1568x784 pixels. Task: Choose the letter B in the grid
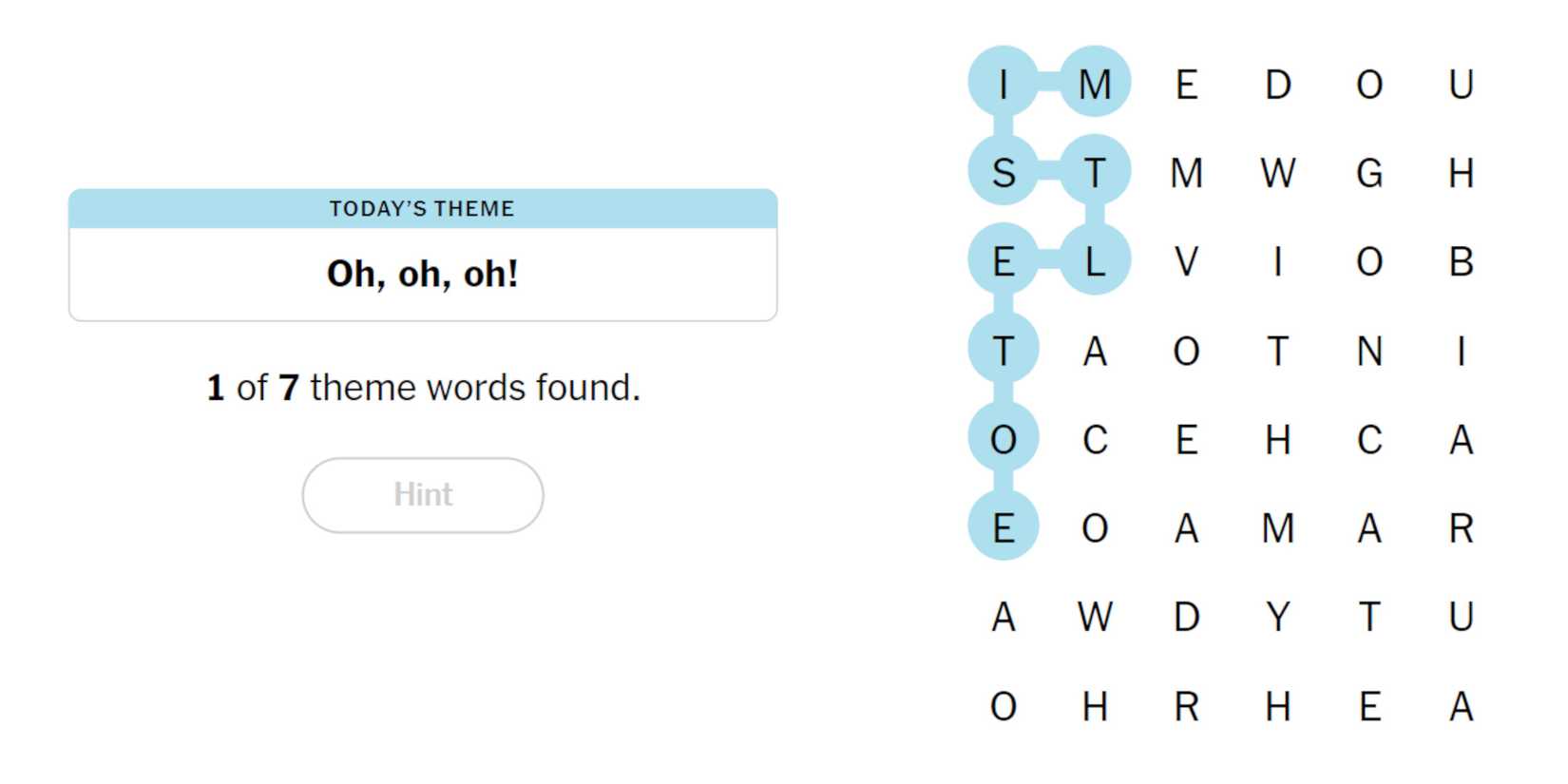(x=1461, y=261)
